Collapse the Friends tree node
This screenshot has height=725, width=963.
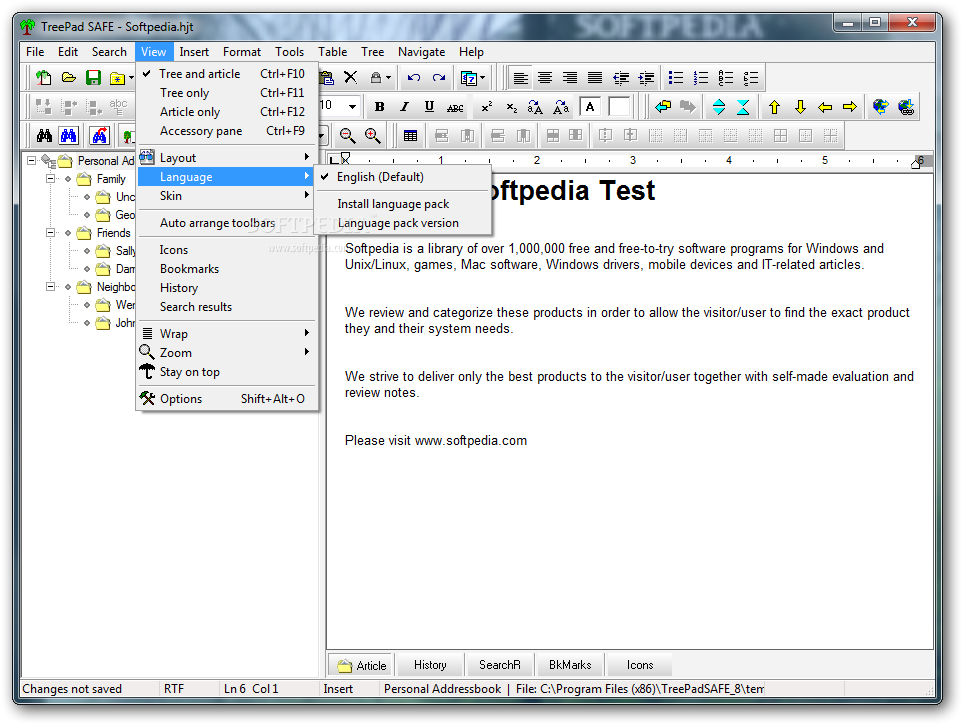[50, 233]
